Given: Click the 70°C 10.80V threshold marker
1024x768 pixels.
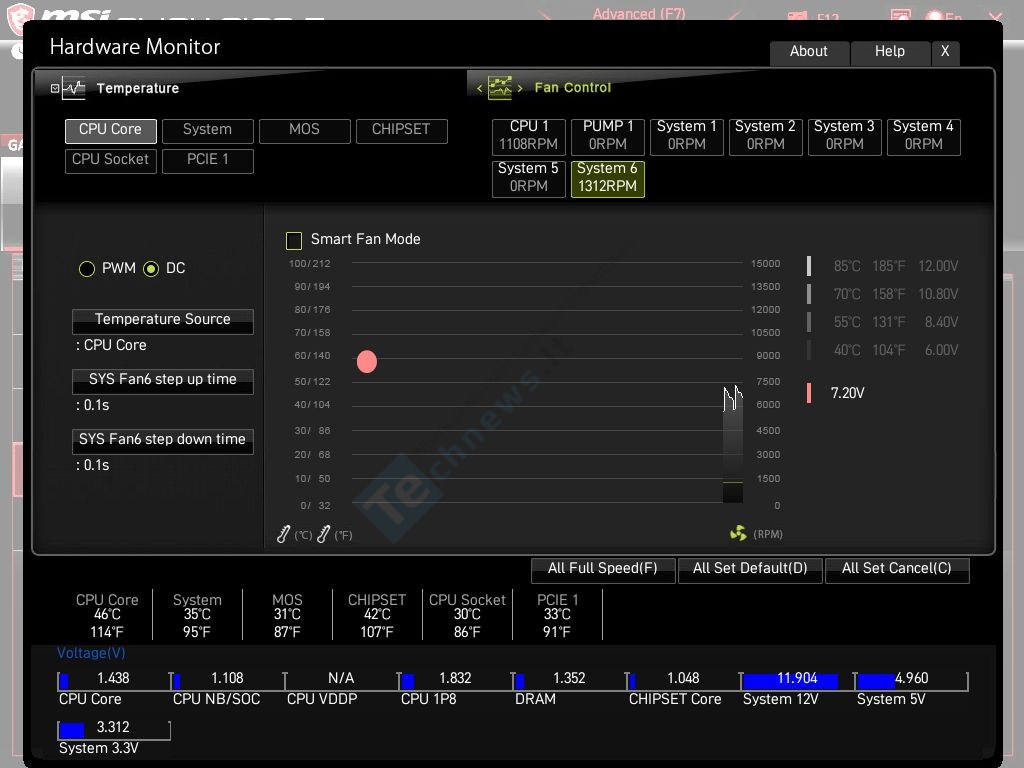Looking at the screenshot, I should coord(809,294).
